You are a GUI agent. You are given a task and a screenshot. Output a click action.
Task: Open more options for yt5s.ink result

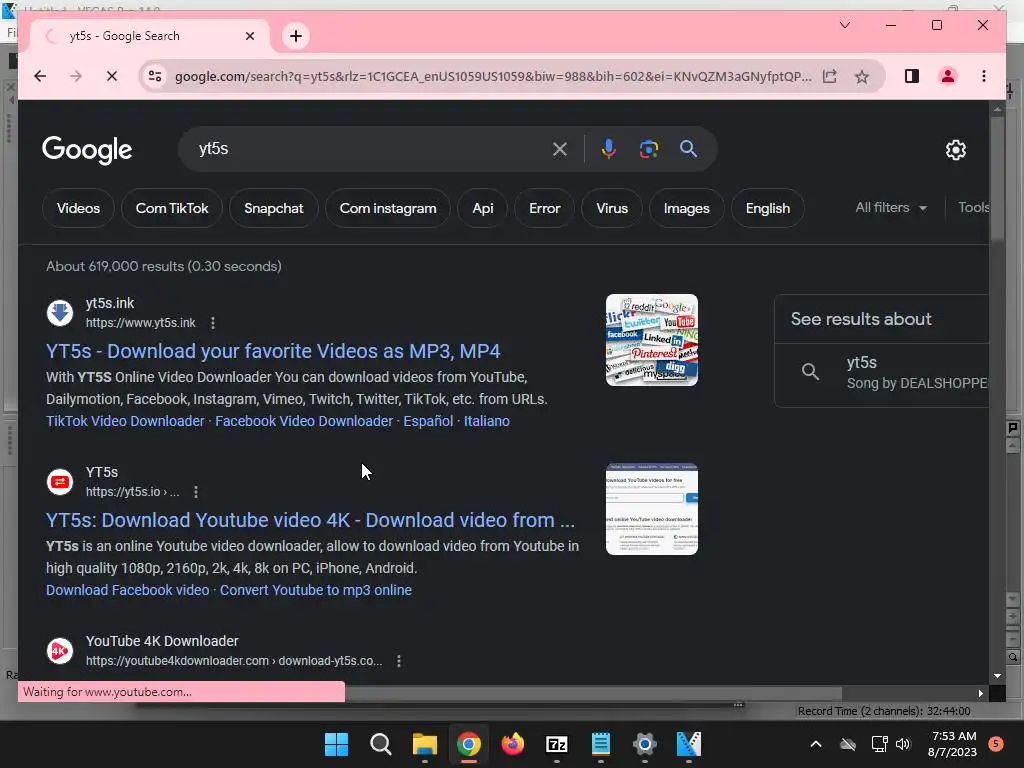213,323
